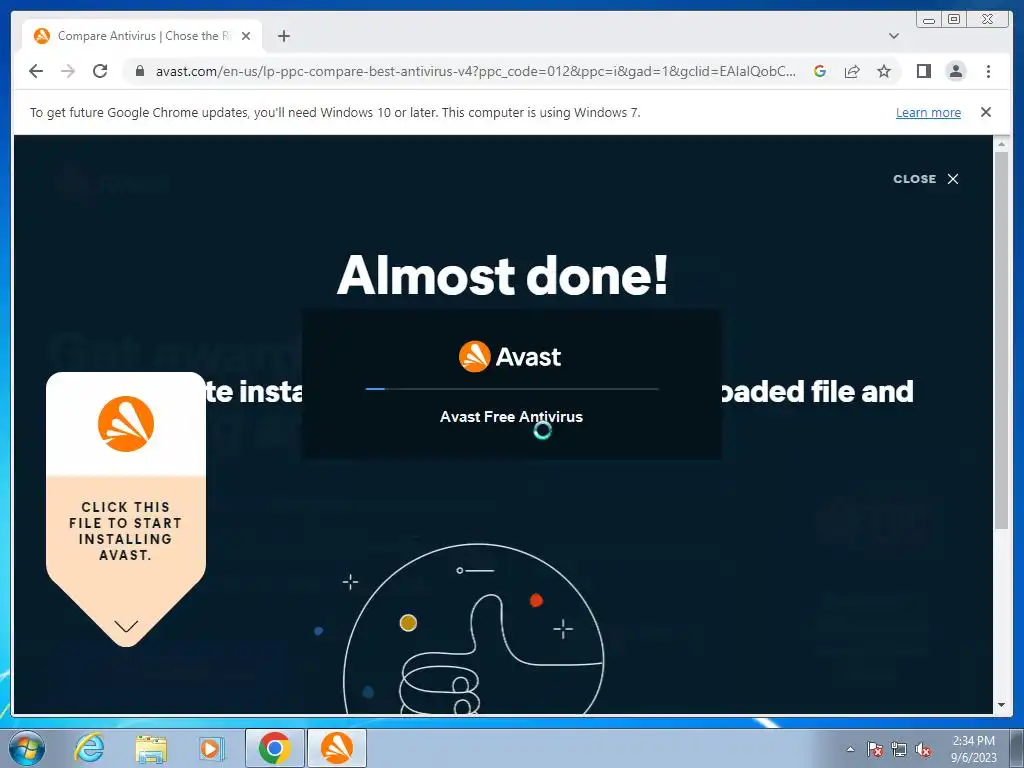Show hidden system tray icons
1024x768 pixels.
pyautogui.click(x=850, y=749)
